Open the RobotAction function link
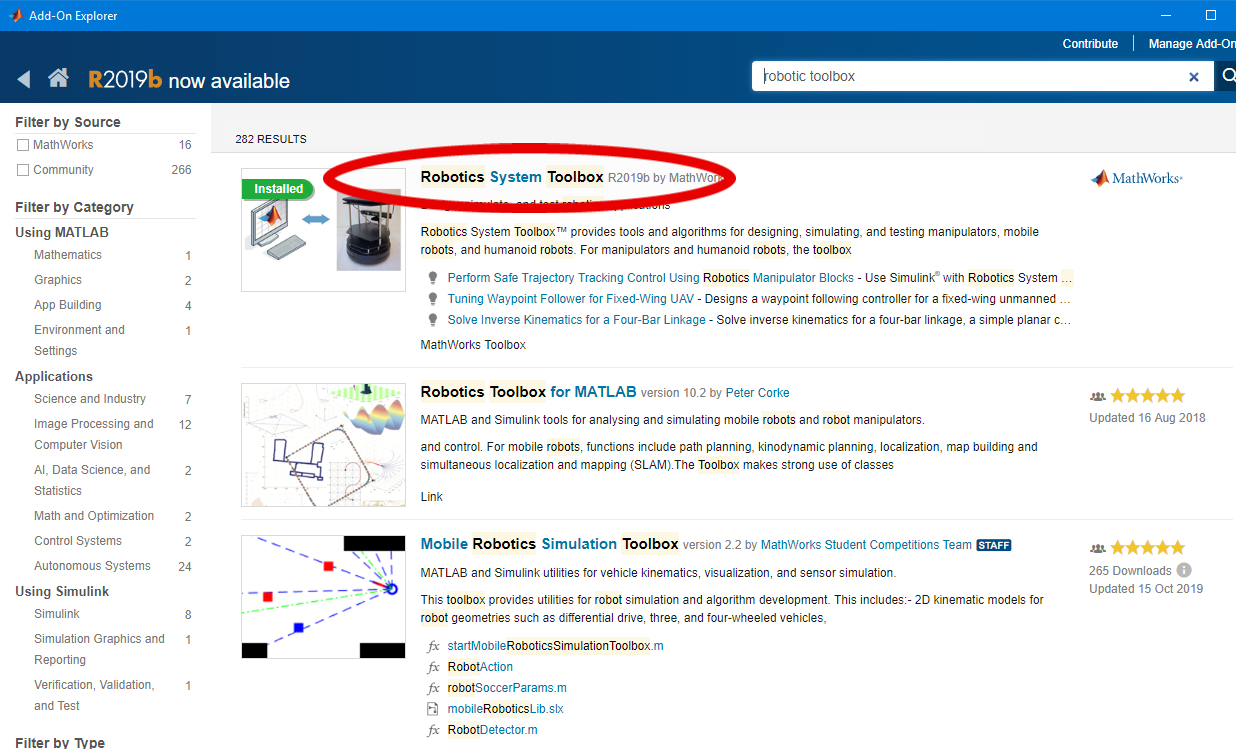The image size is (1236, 749). click(x=480, y=667)
